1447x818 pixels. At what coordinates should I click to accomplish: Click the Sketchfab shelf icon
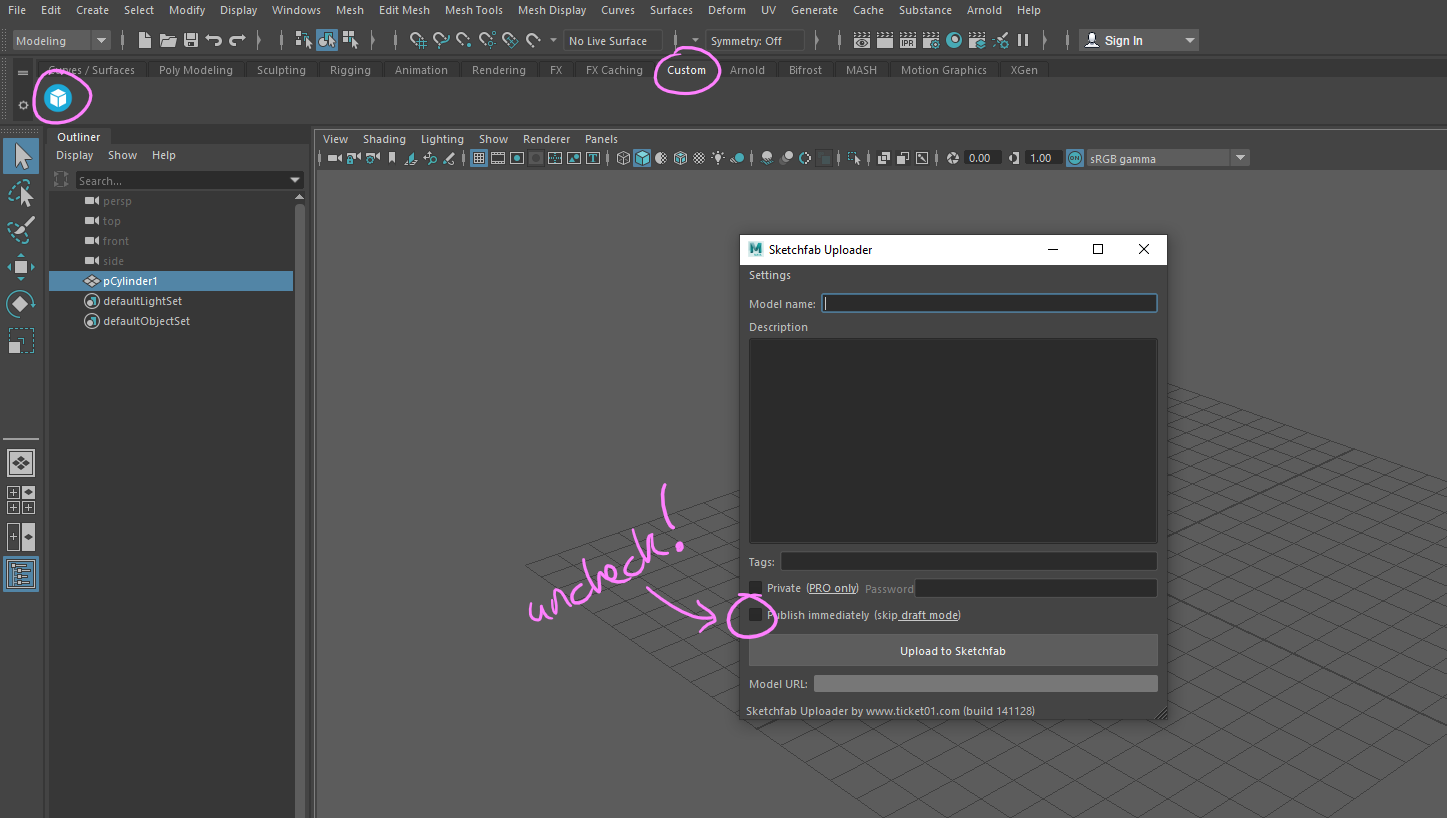click(x=58, y=98)
